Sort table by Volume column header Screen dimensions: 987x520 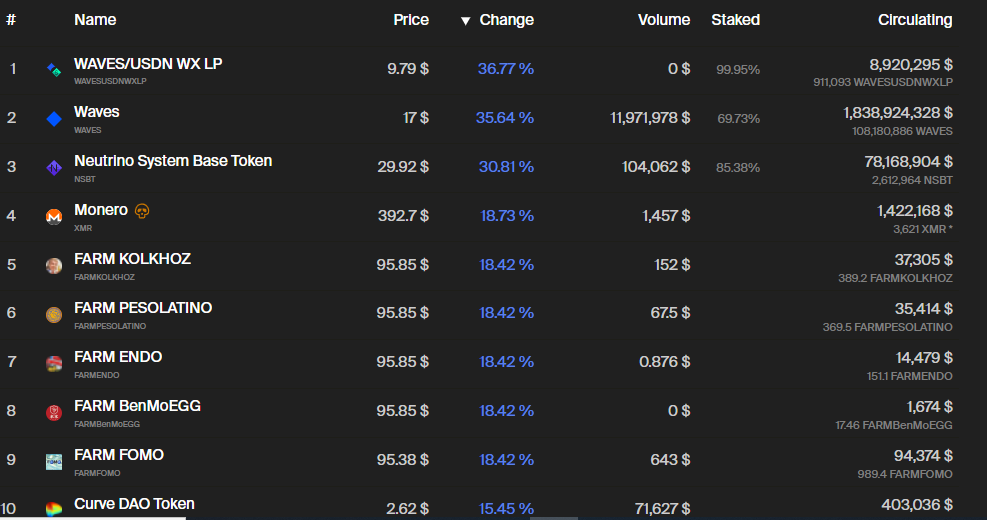664,20
